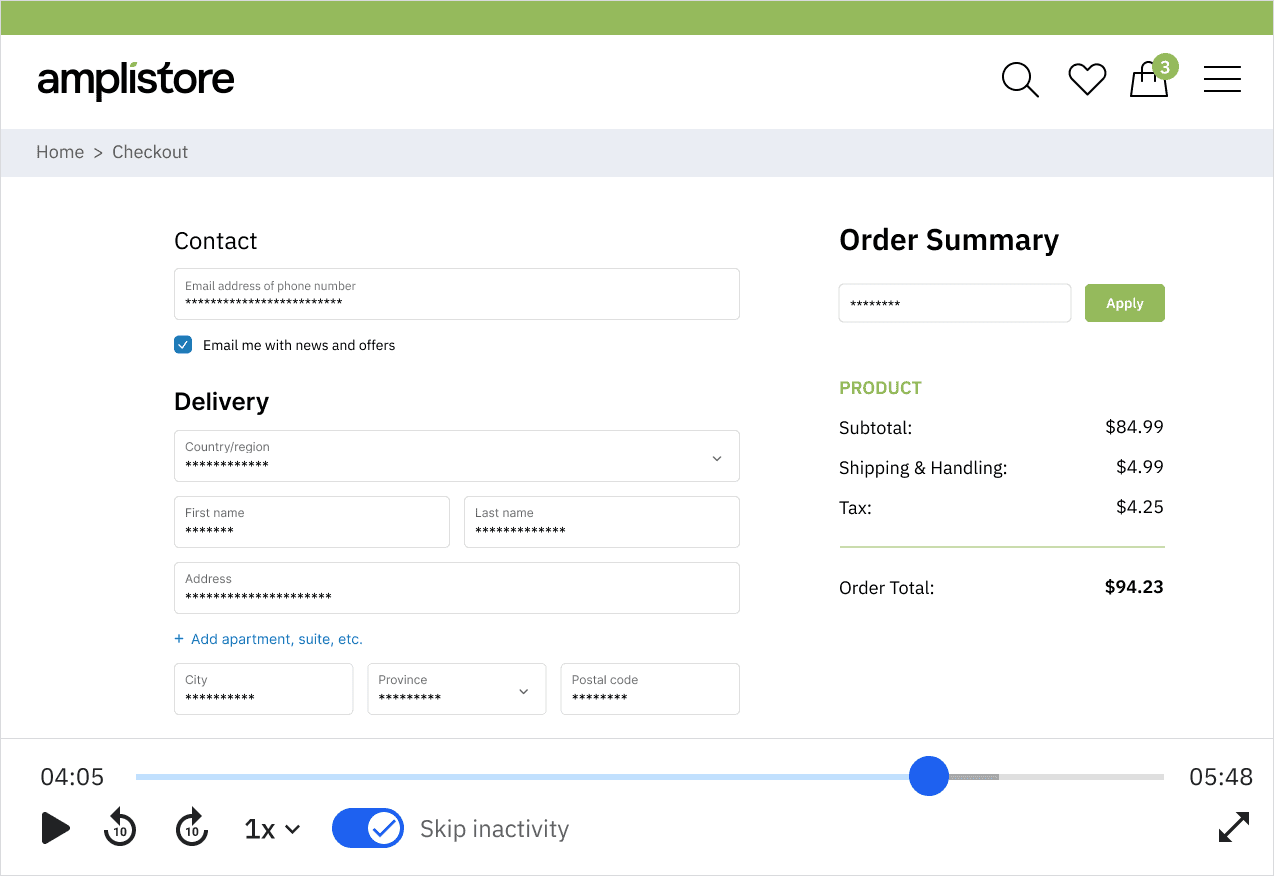Click the amplistore logo

136,80
